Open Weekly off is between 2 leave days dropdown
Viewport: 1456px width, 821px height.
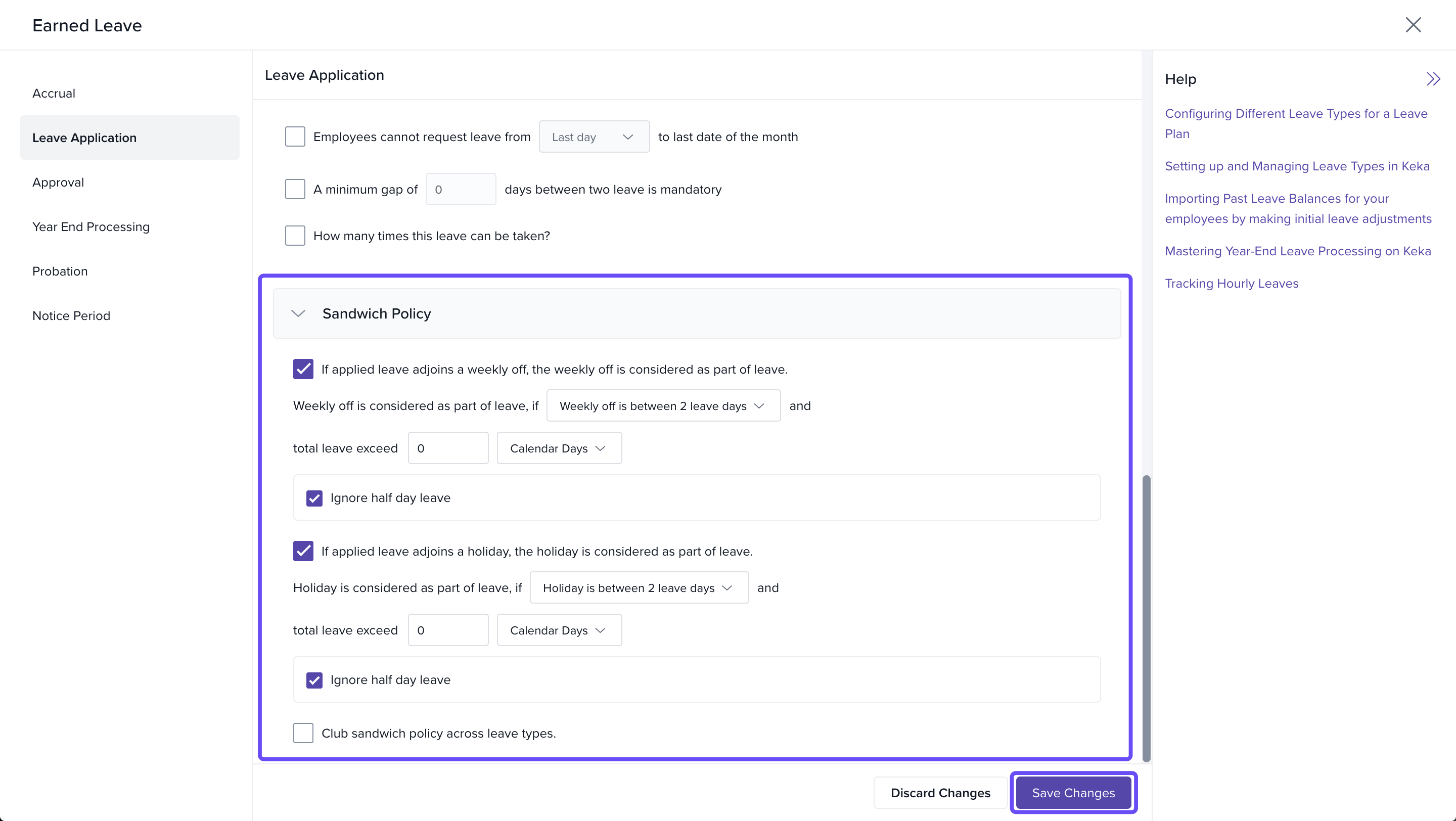pos(663,405)
